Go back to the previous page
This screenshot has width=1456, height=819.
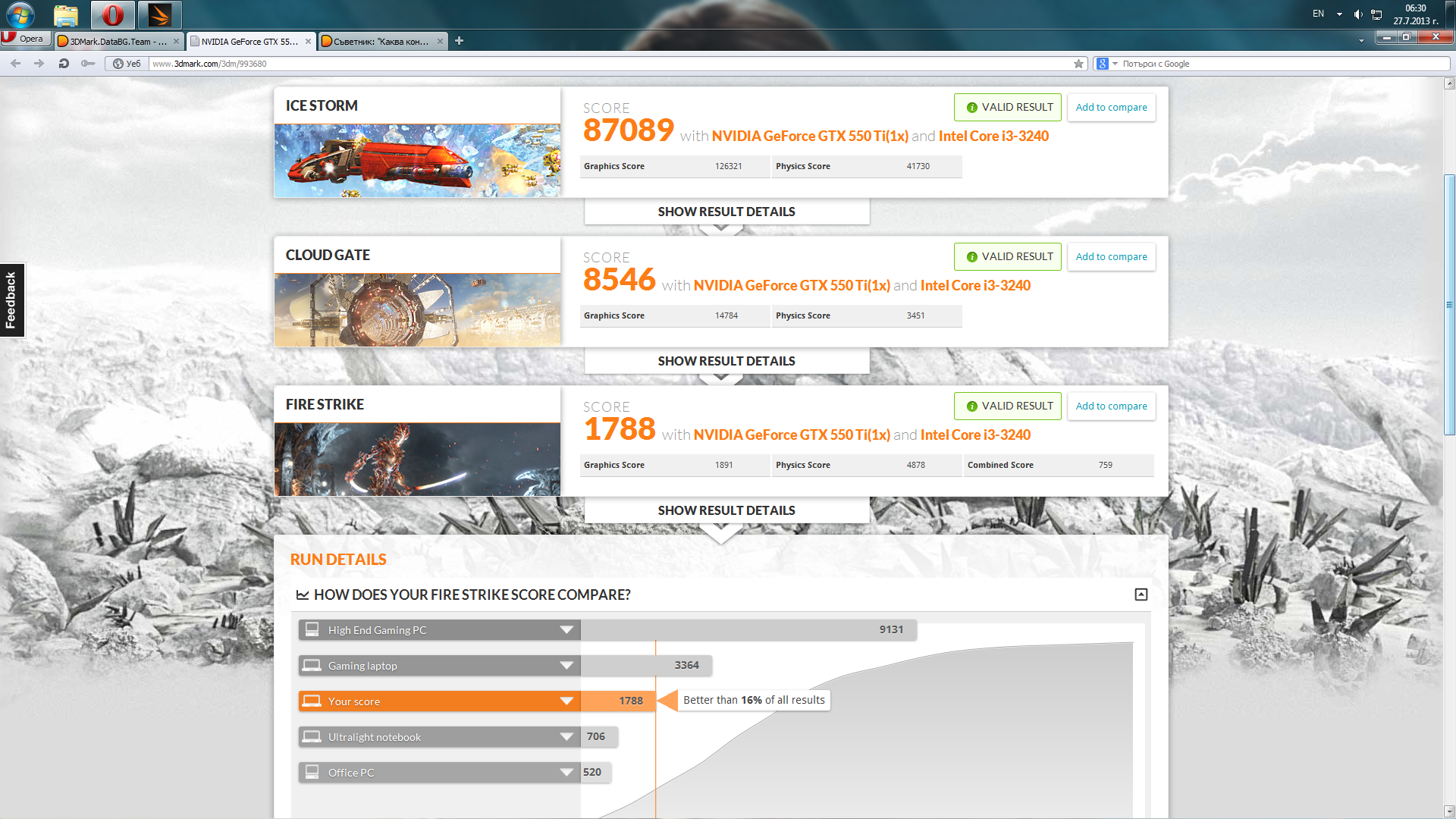click(x=16, y=64)
